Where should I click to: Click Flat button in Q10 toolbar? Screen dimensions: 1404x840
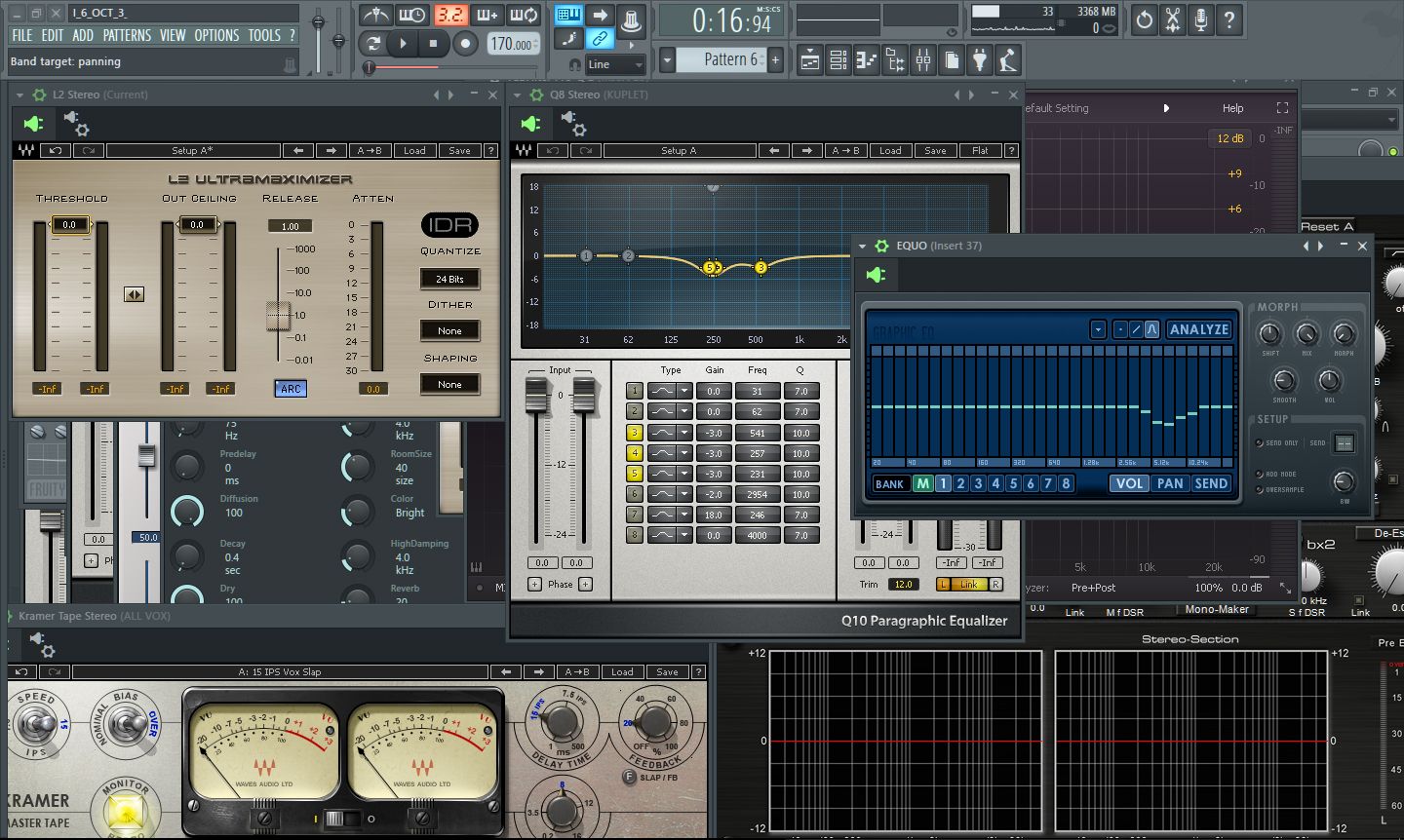[x=980, y=151]
